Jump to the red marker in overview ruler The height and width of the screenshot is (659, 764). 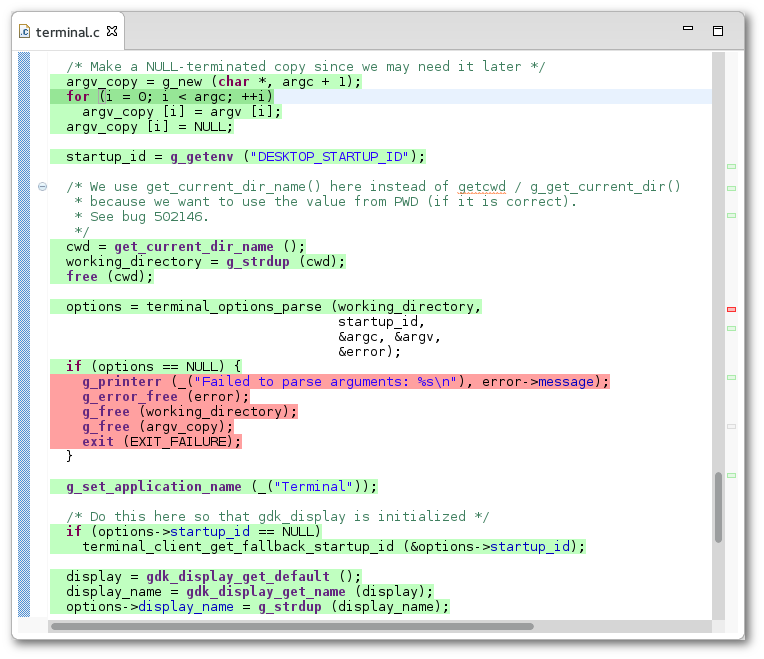[x=731, y=309]
